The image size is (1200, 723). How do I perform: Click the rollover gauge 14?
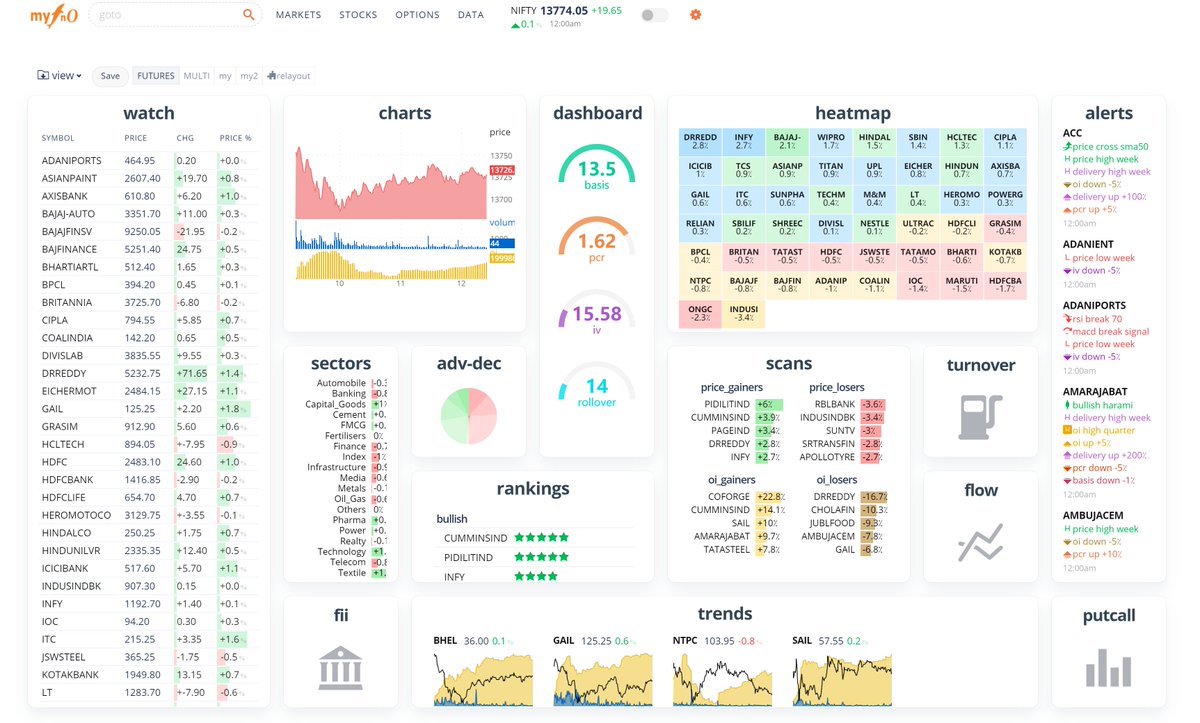596,385
